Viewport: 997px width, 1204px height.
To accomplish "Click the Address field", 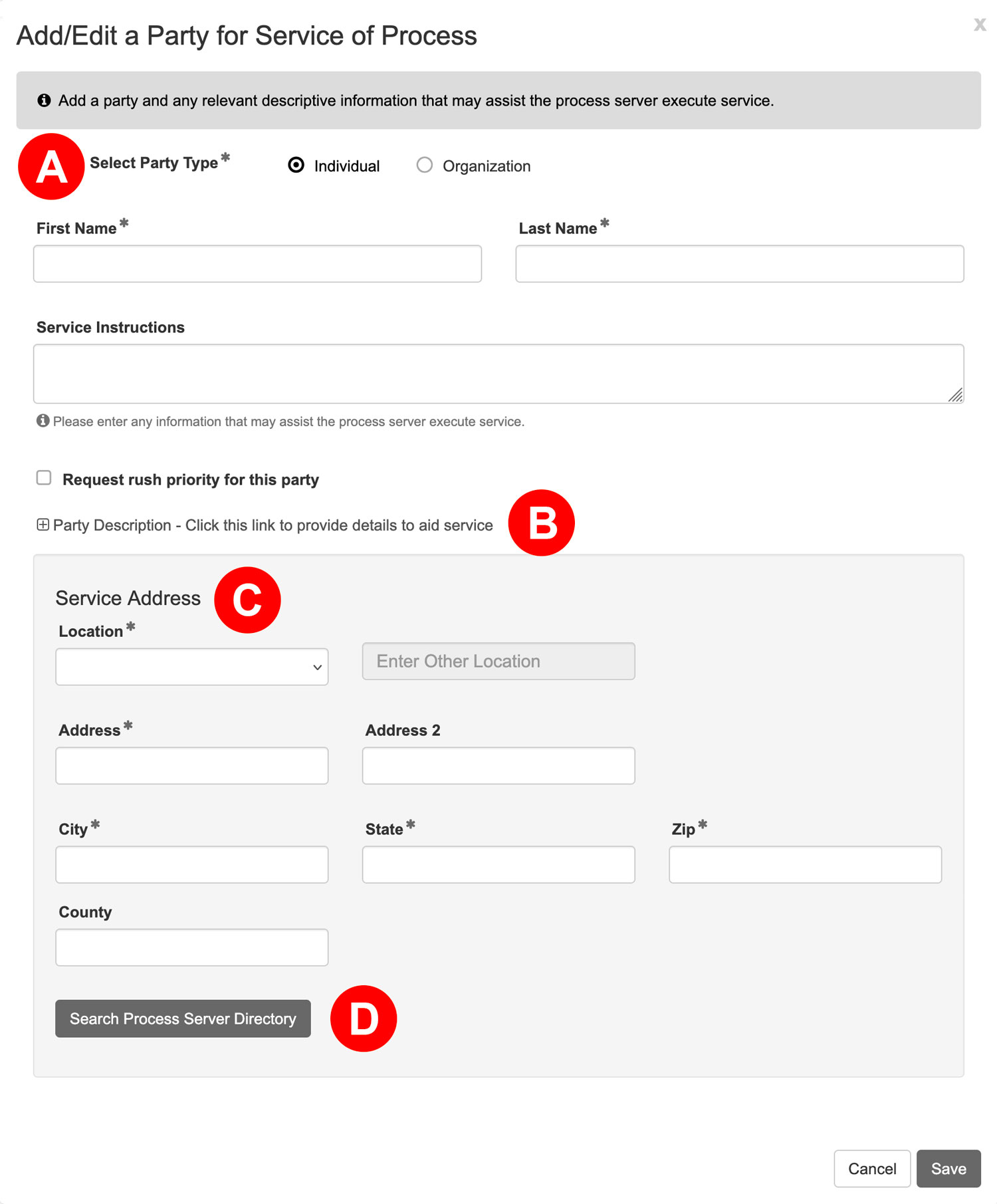I will click(x=191, y=766).
